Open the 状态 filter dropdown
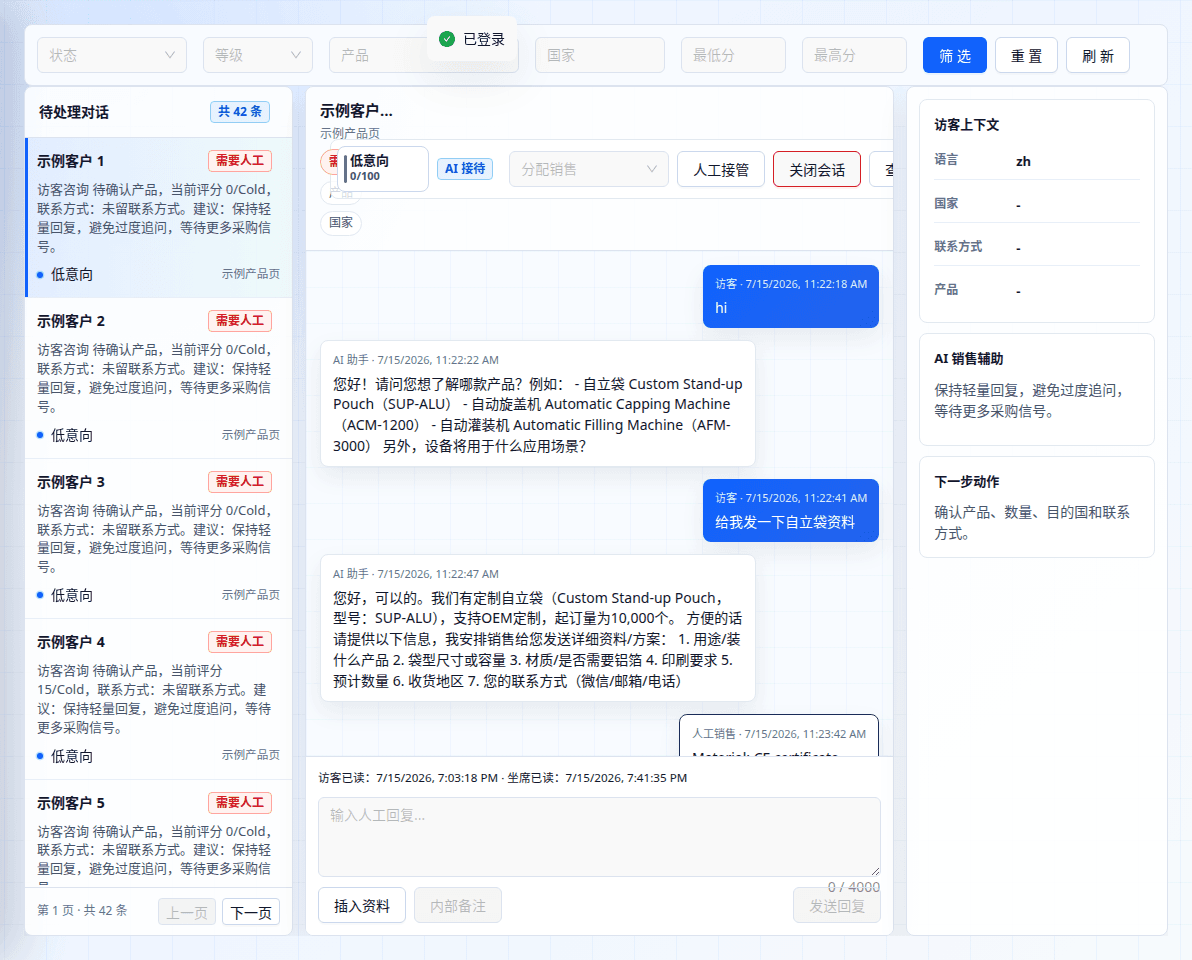Image resolution: width=1192 pixels, height=960 pixels. pyautogui.click(x=112, y=55)
